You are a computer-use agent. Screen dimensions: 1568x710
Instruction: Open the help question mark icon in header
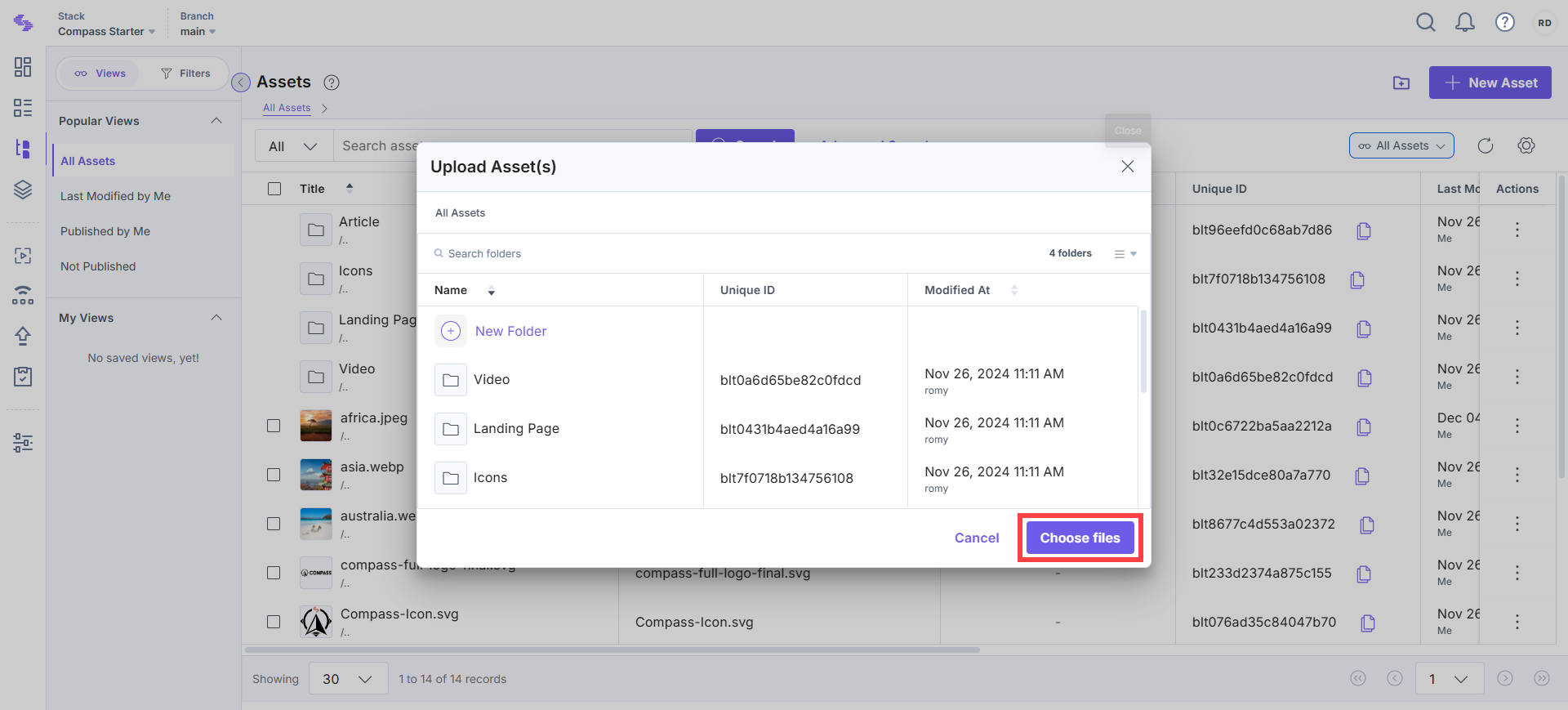coord(1505,23)
